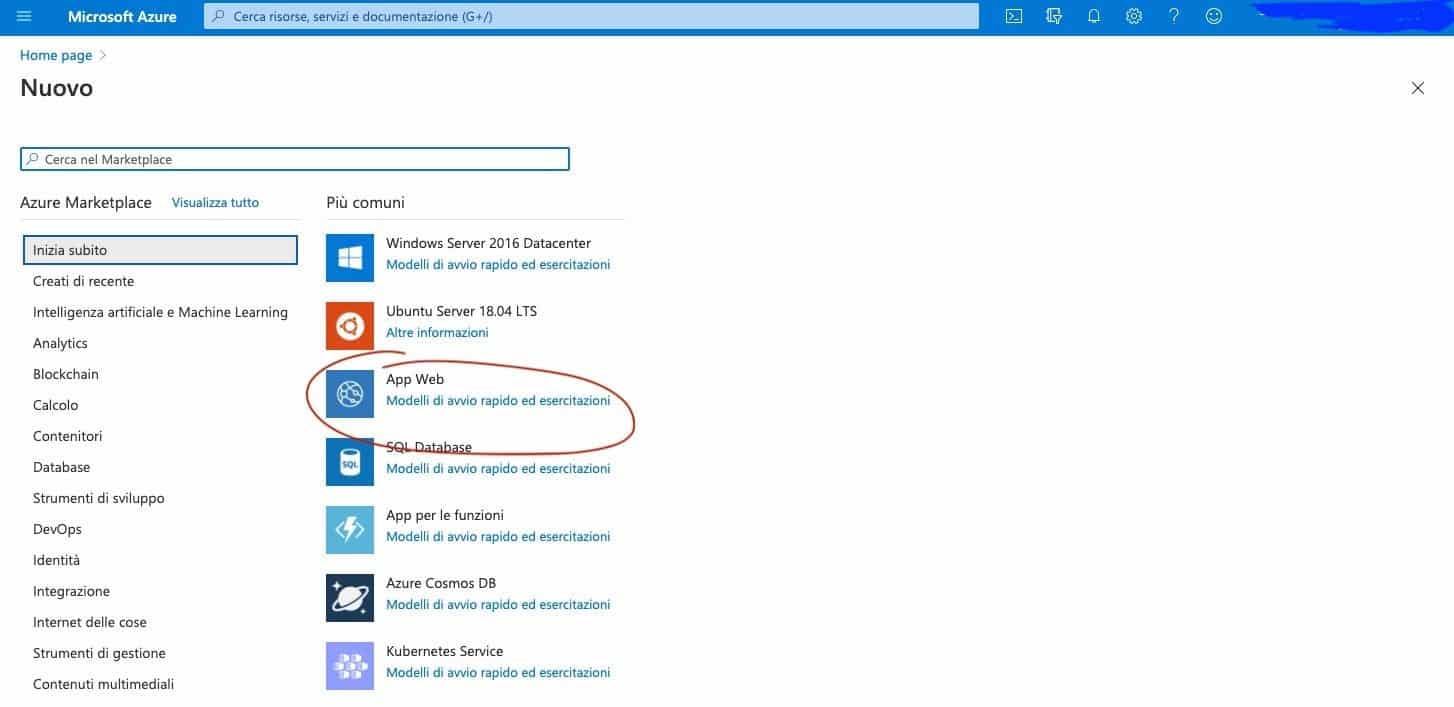Click the App per le funzioni icon
The height and width of the screenshot is (707, 1454).
pos(350,530)
